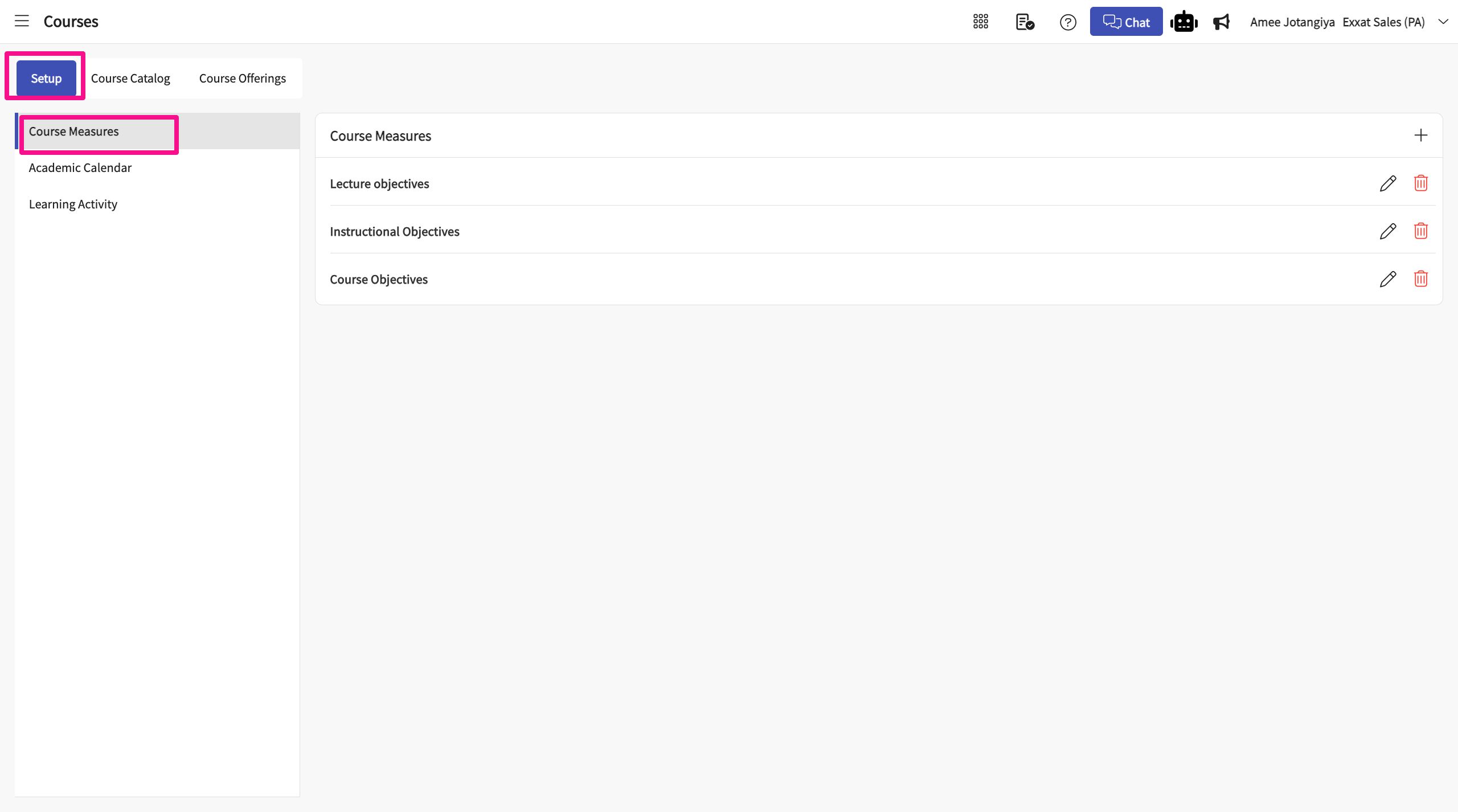Viewport: 1458px width, 812px height.
Task: Open the apps grid launcher icon
Action: (980, 22)
